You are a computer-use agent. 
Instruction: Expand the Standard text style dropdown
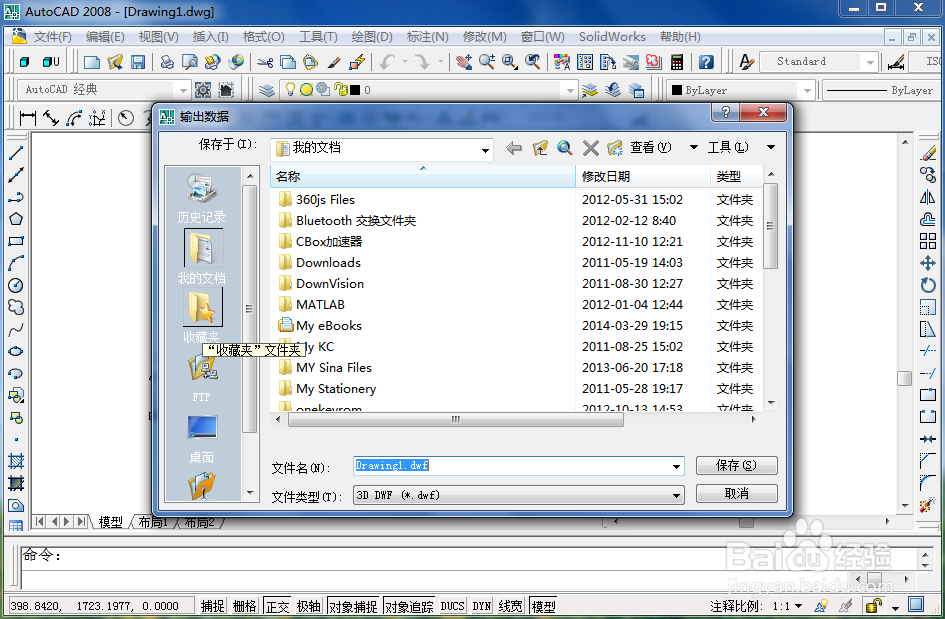click(870, 61)
